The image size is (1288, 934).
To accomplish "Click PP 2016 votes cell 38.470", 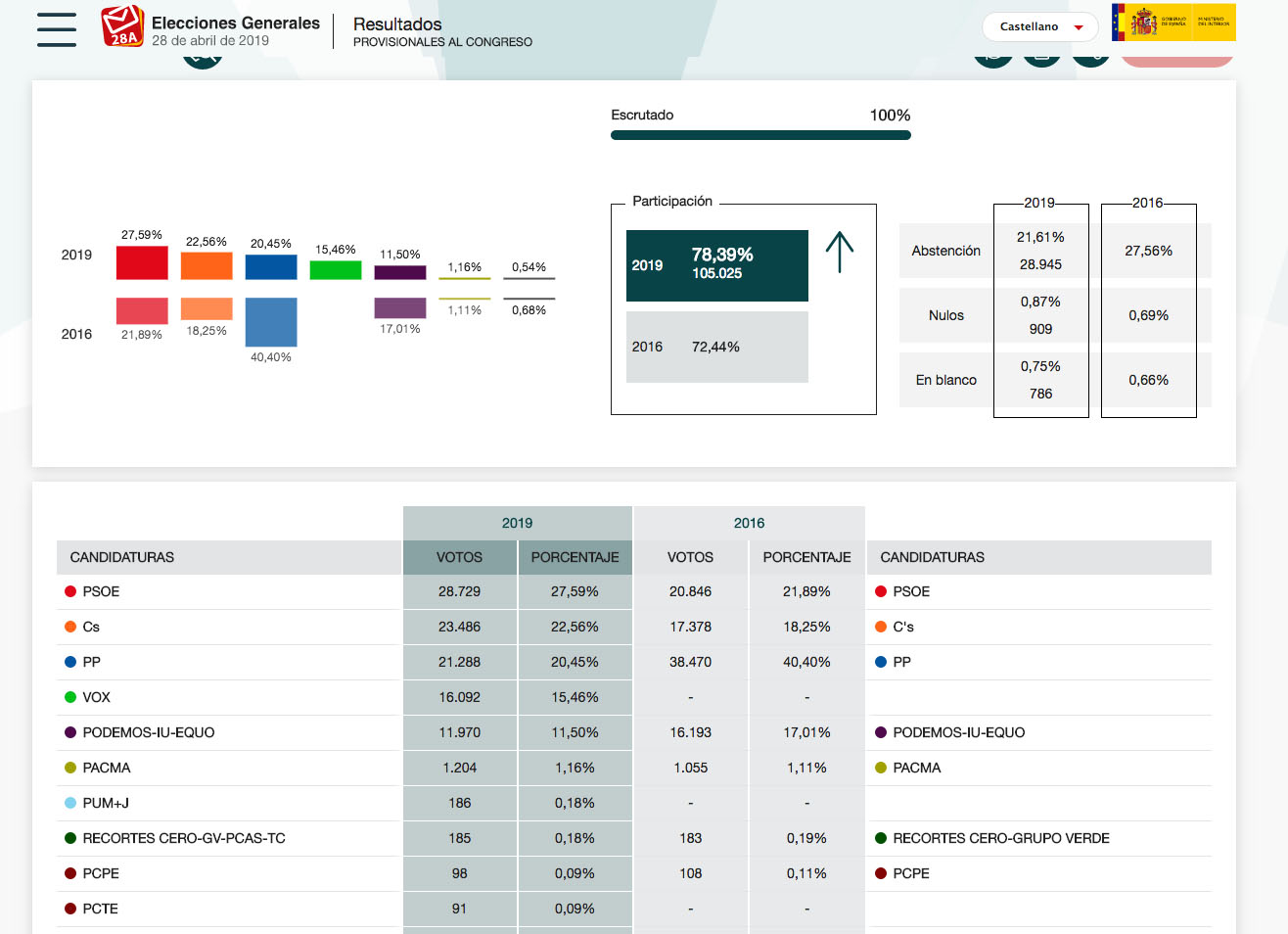I will click(x=691, y=662).
